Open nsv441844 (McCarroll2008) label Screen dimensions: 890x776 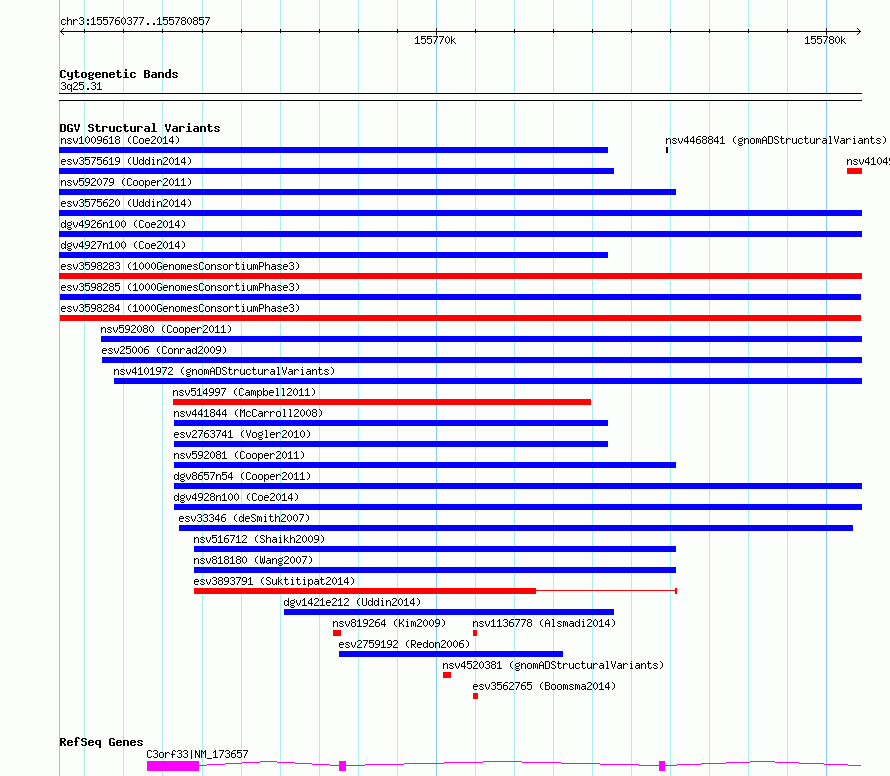coord(248,413)
